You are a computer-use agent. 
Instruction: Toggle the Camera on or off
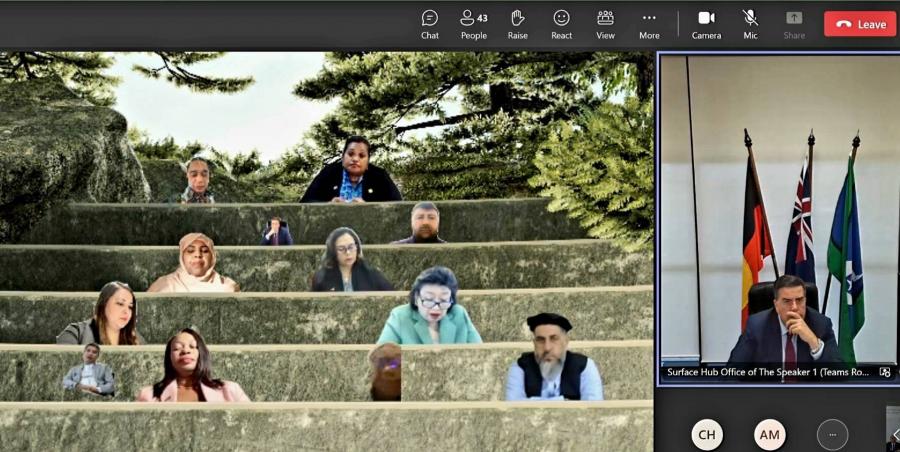(706, 24)
